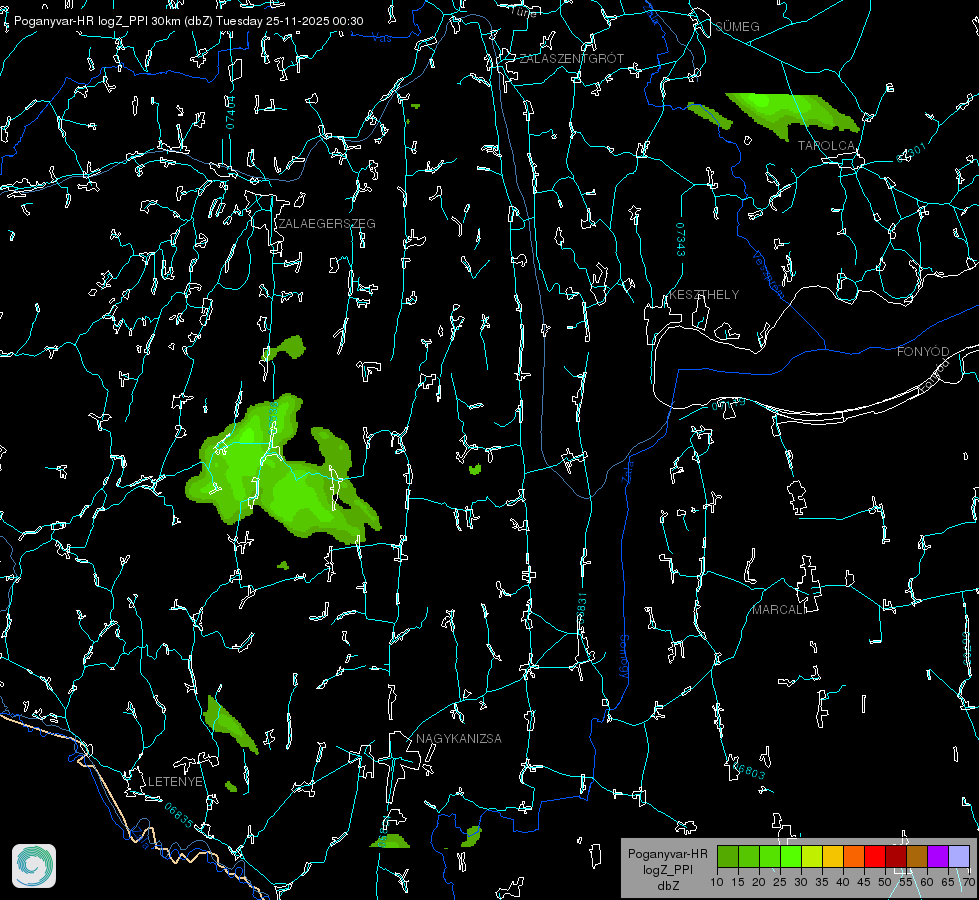Click the road number label 07343
The width and height of the screenshot is (979, 900).
(681, 239)
